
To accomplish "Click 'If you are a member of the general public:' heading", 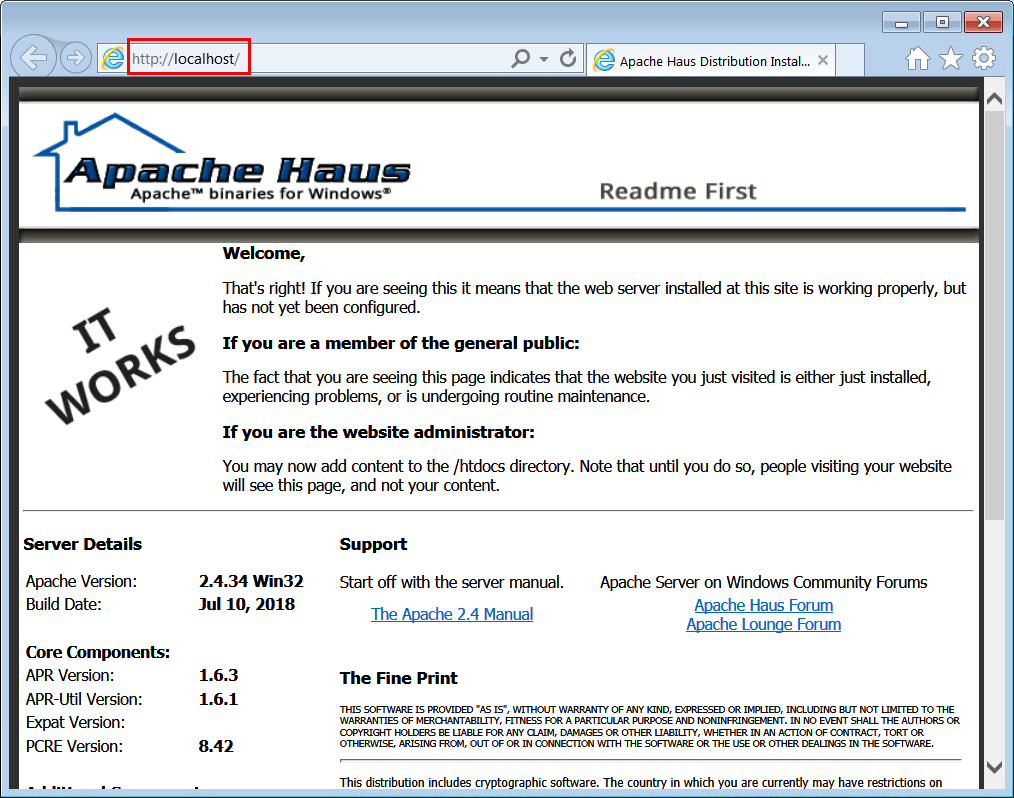I will coord(401,343).
